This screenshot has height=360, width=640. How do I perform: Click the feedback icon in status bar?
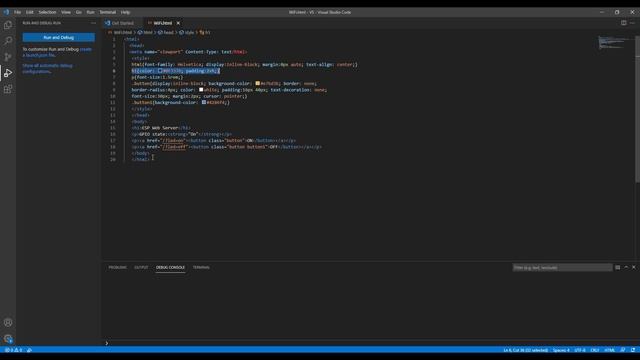coord(623,350)
